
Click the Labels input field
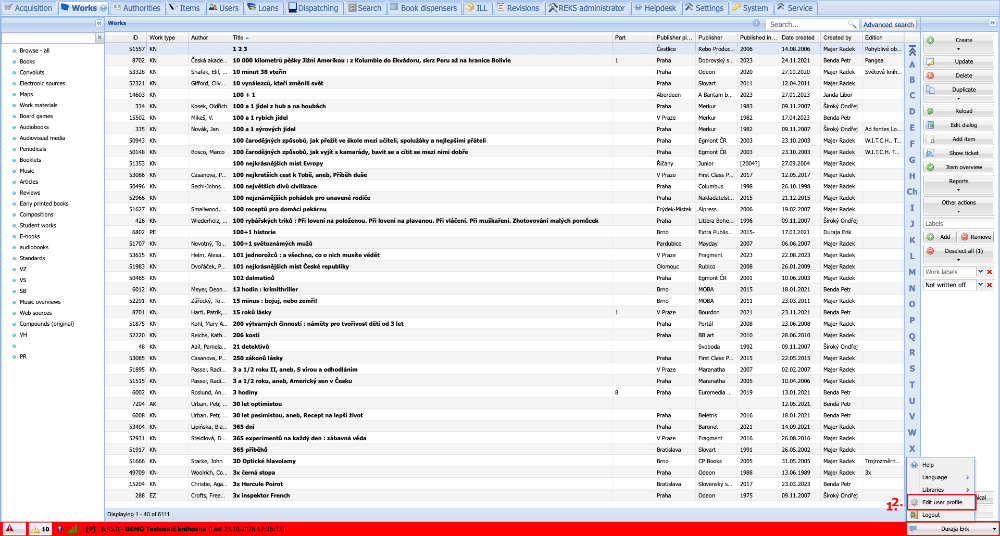[959, 223]
